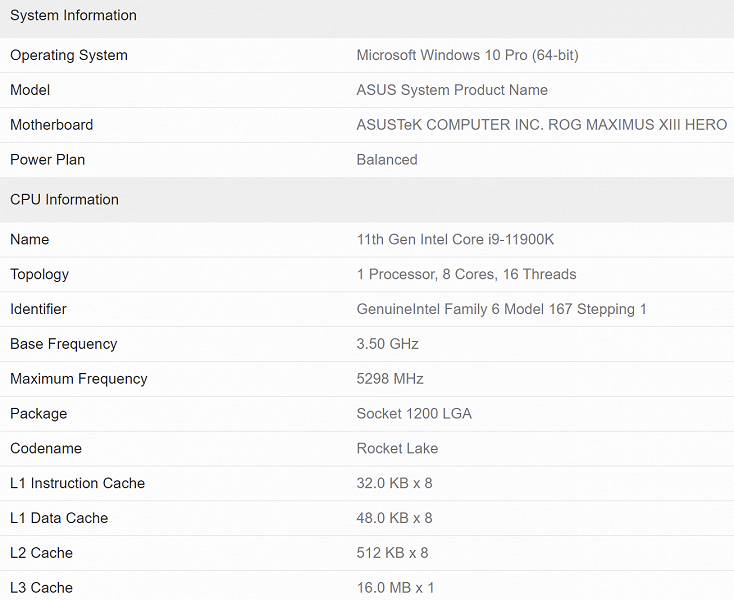The width and height of the screenshot is (734, 600).
Task: Click the CPU Information section header
Action: pyautogui.click(x=64, y=200)
